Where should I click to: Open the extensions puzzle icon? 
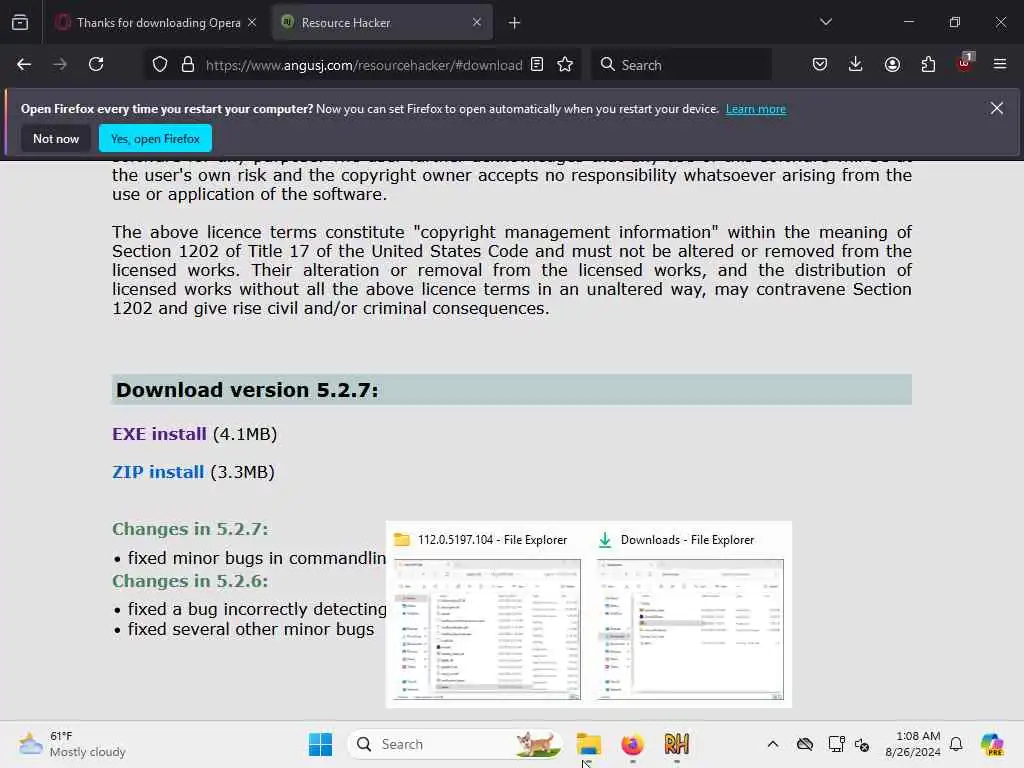coord(928,65)
